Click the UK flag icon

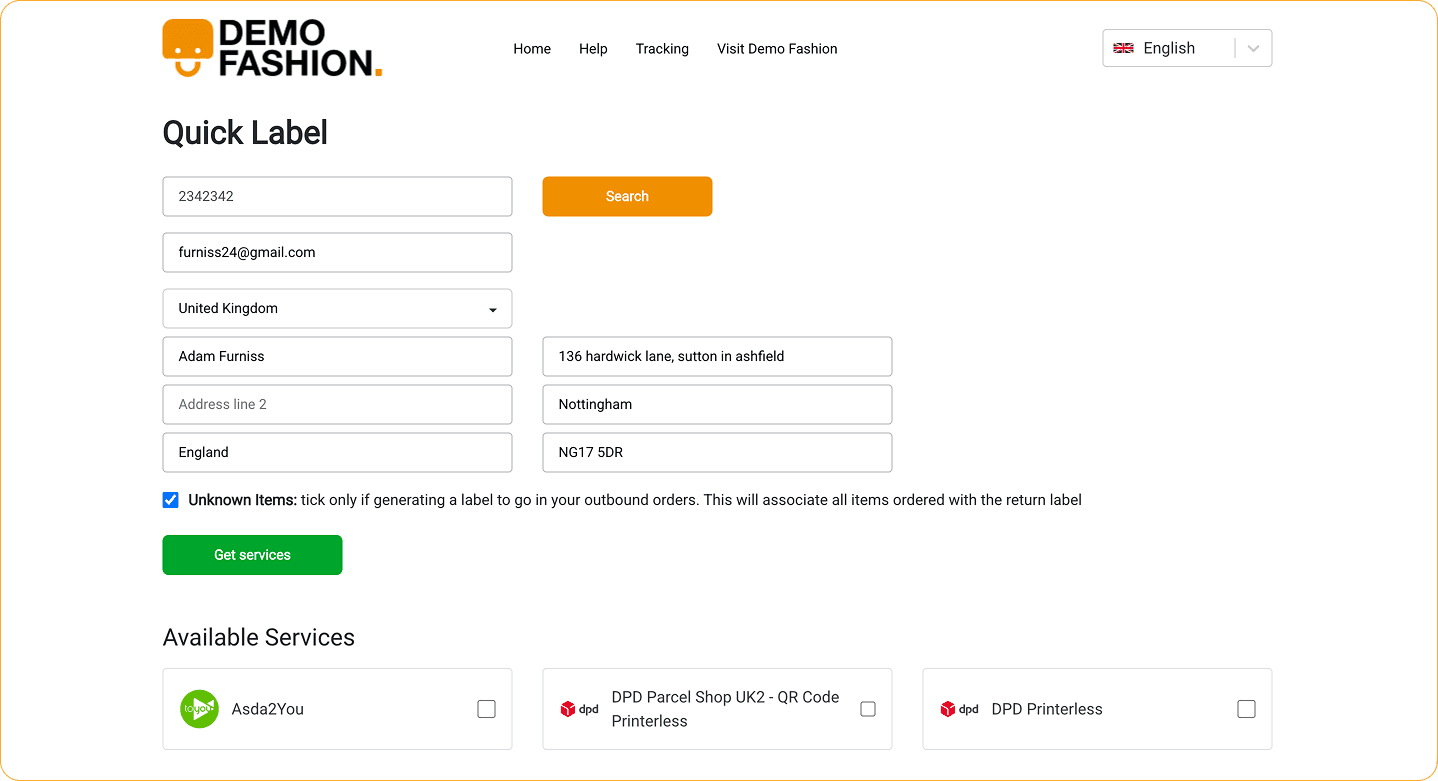(x=1123, y=48)
